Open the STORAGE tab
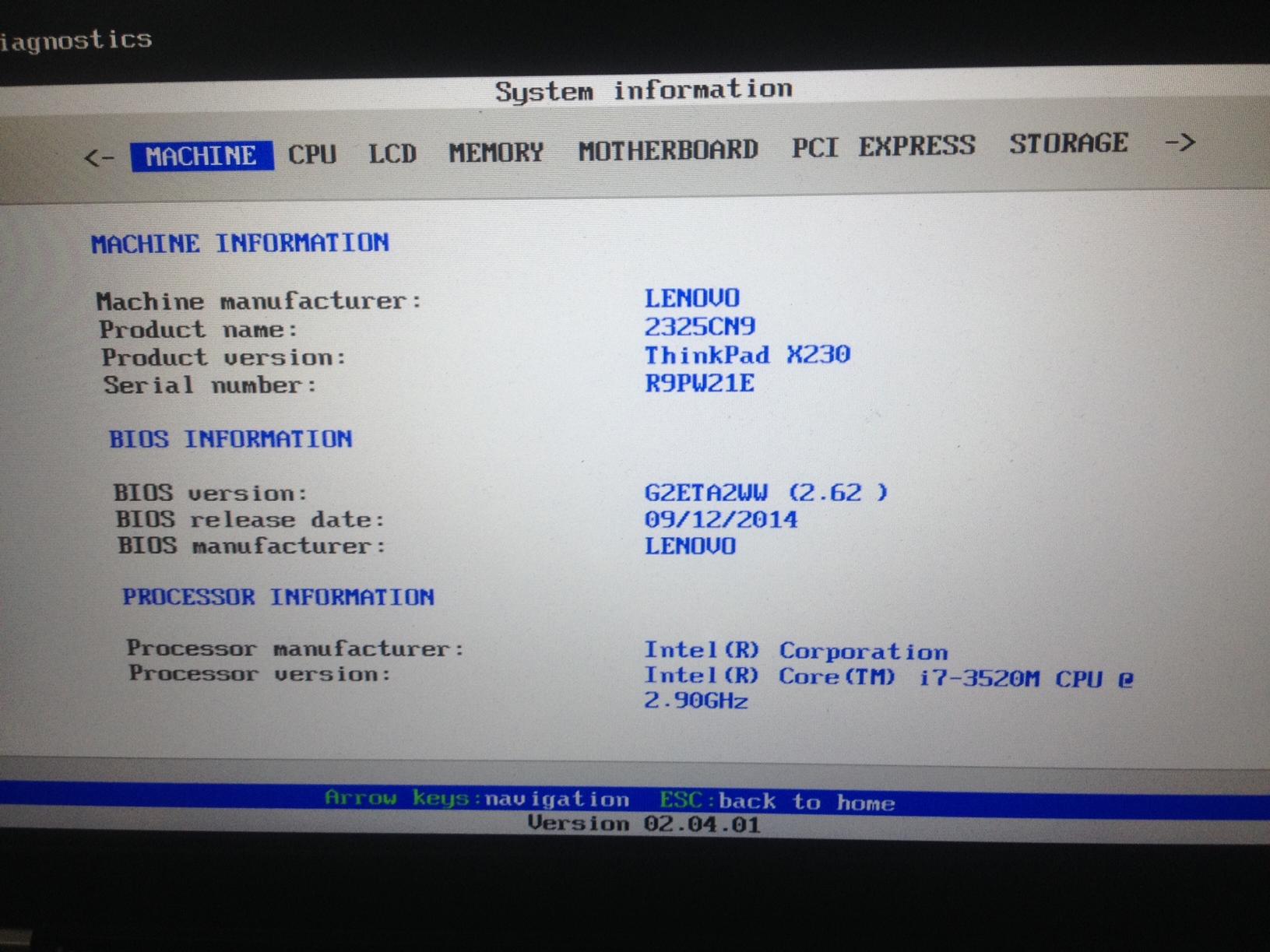Viewport: 1270px width, 952px height. click(1068, 143)
